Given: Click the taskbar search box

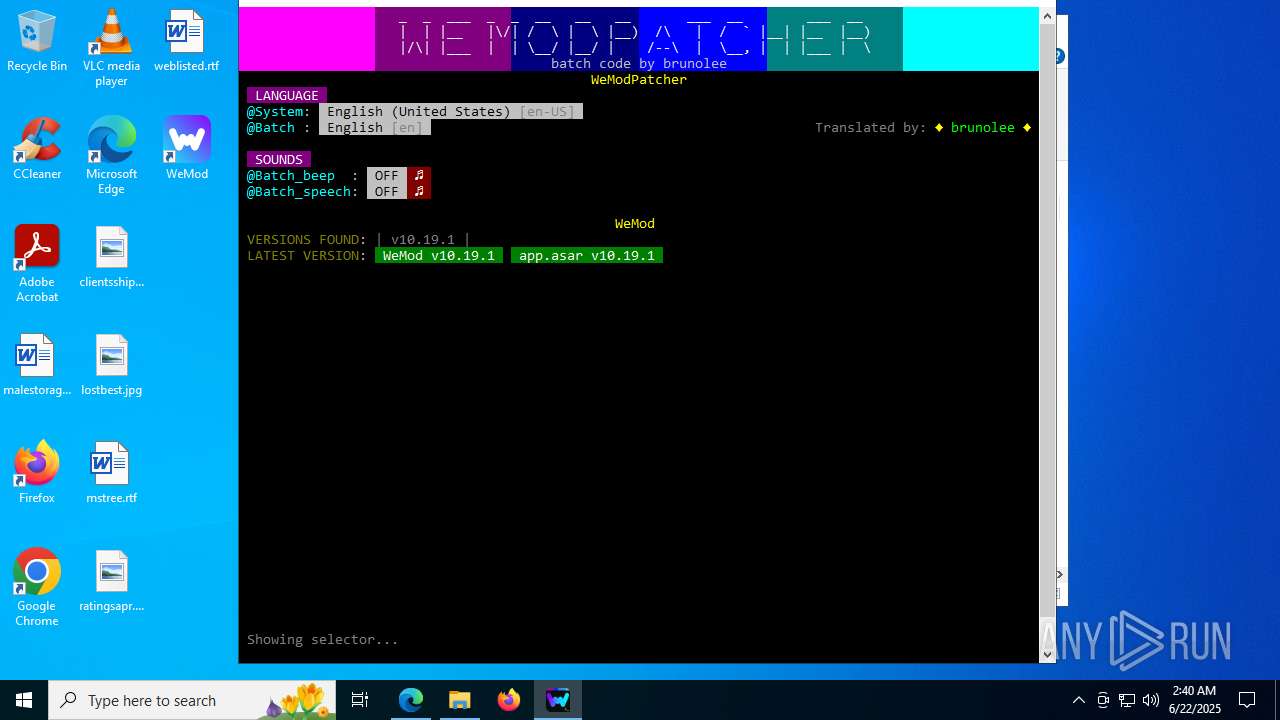Looking at the screenshot, I should coord(194,700).
